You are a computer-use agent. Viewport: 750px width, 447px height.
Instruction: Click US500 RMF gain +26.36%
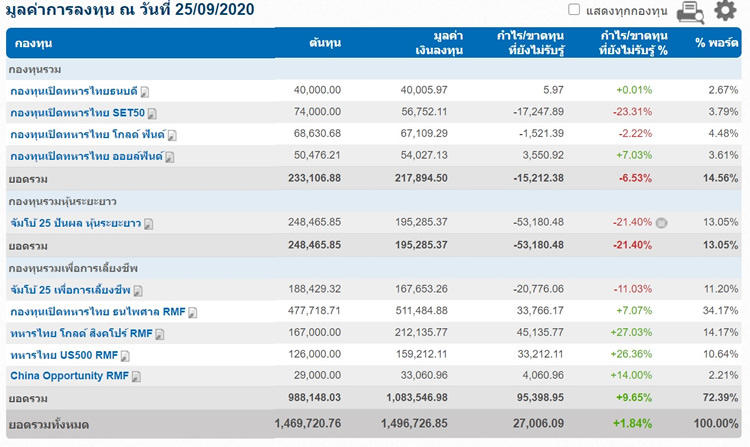click(631, 354)
